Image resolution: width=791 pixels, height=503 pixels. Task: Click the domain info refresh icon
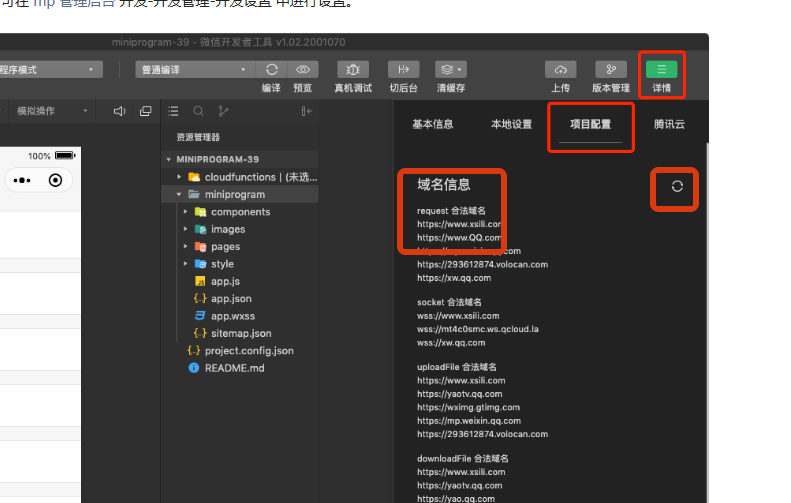coord(677,187)
